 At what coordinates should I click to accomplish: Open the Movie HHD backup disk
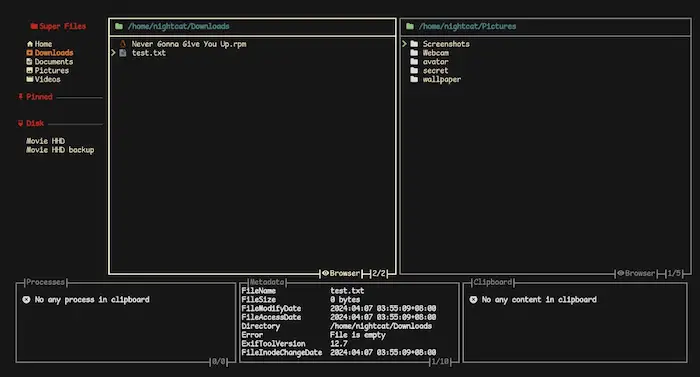(60, 150)
